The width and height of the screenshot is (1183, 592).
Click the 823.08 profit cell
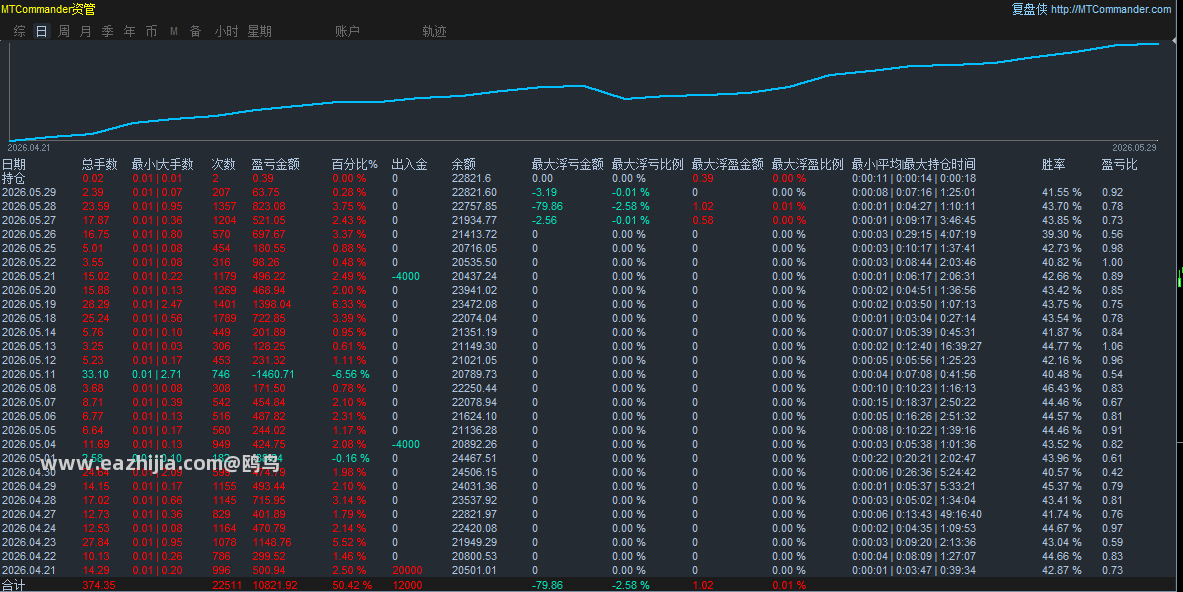(x=269, y=206)
